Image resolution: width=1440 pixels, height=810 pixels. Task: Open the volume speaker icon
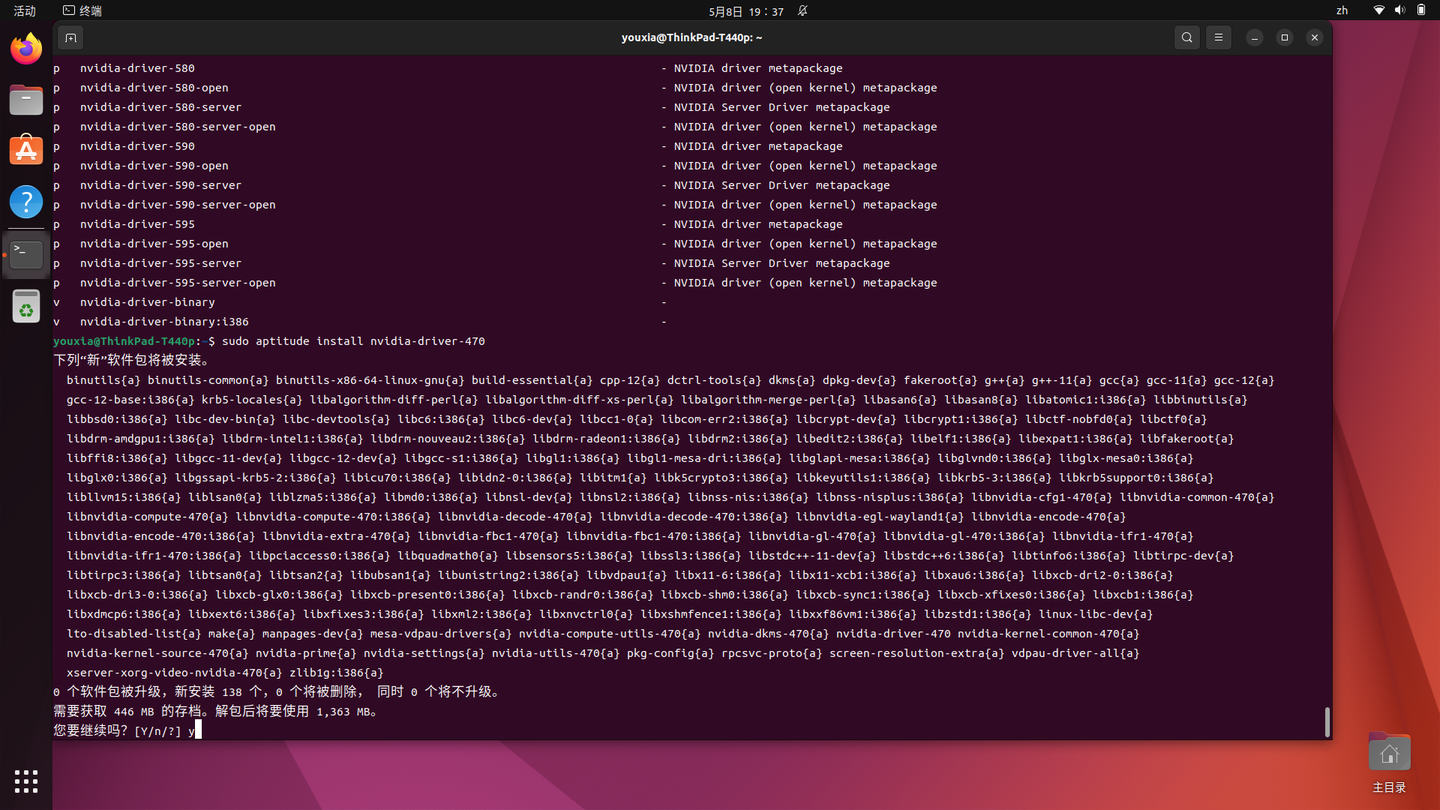point(1400,11)
